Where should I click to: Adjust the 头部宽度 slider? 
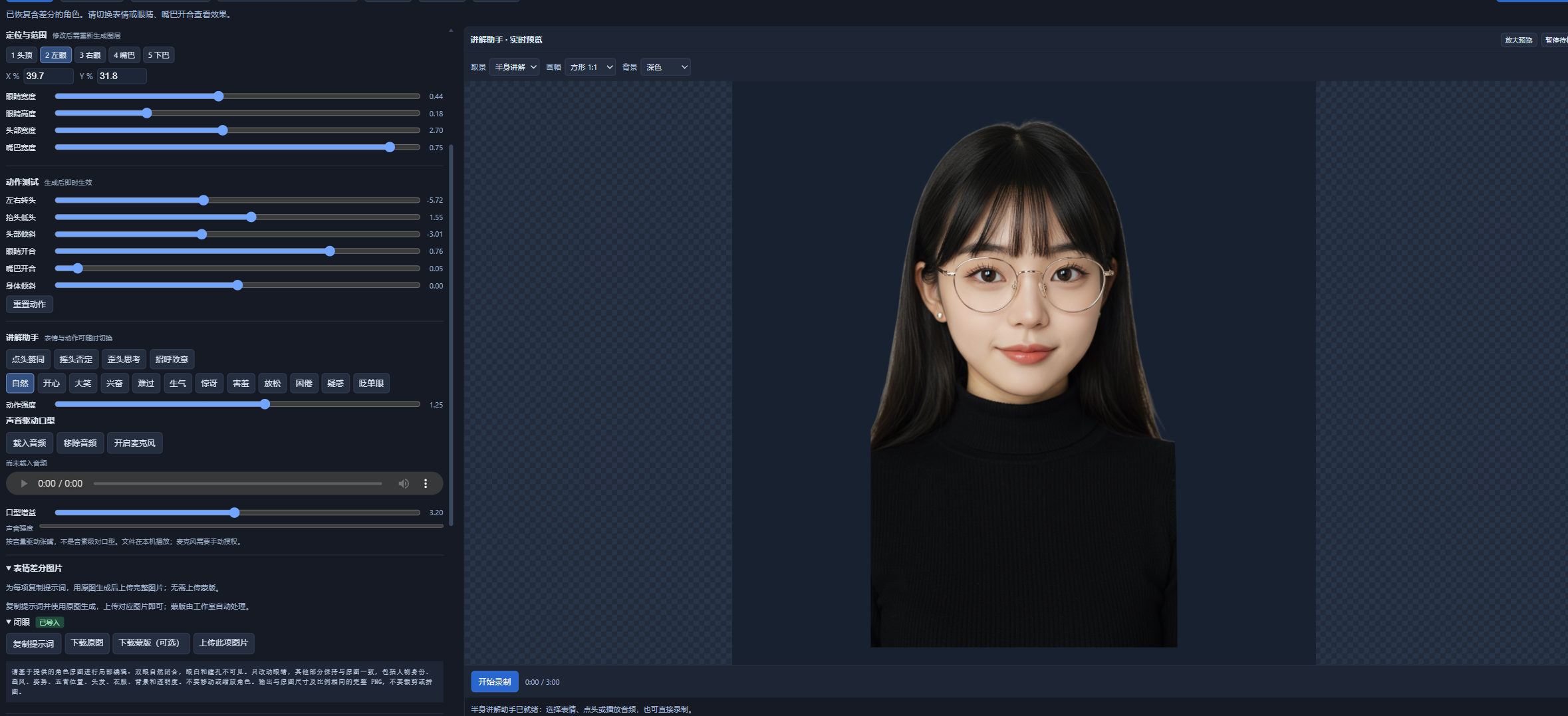point(237,130)
